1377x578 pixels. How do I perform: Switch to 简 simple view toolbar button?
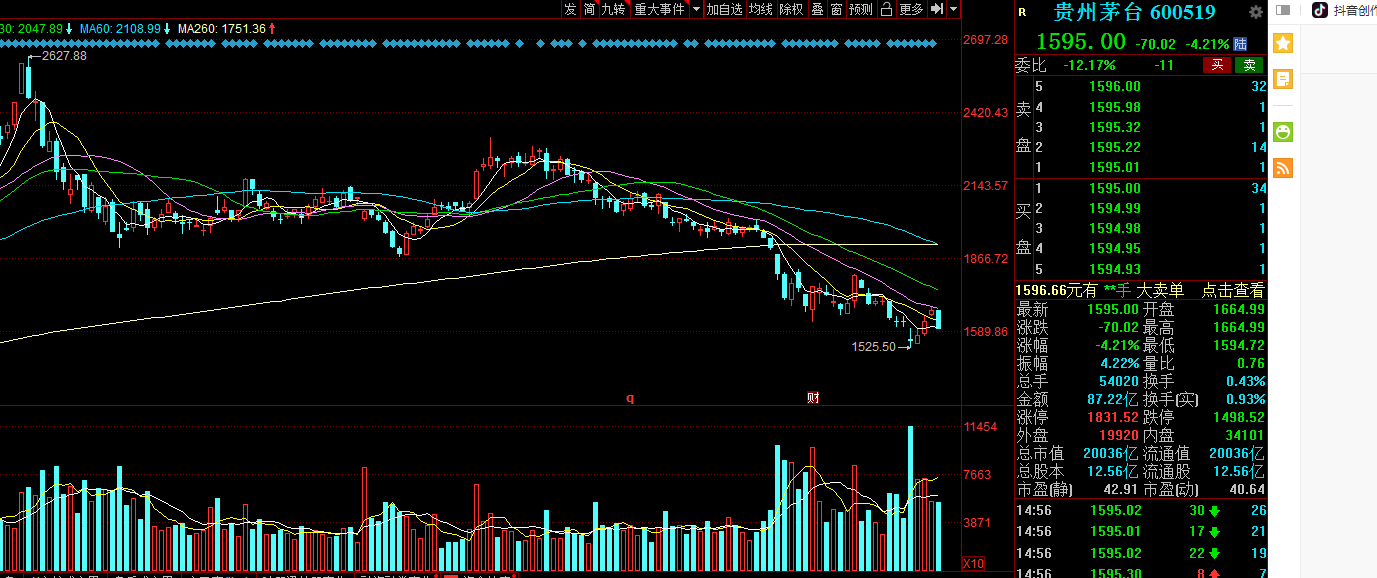click(x=590, y=9)
